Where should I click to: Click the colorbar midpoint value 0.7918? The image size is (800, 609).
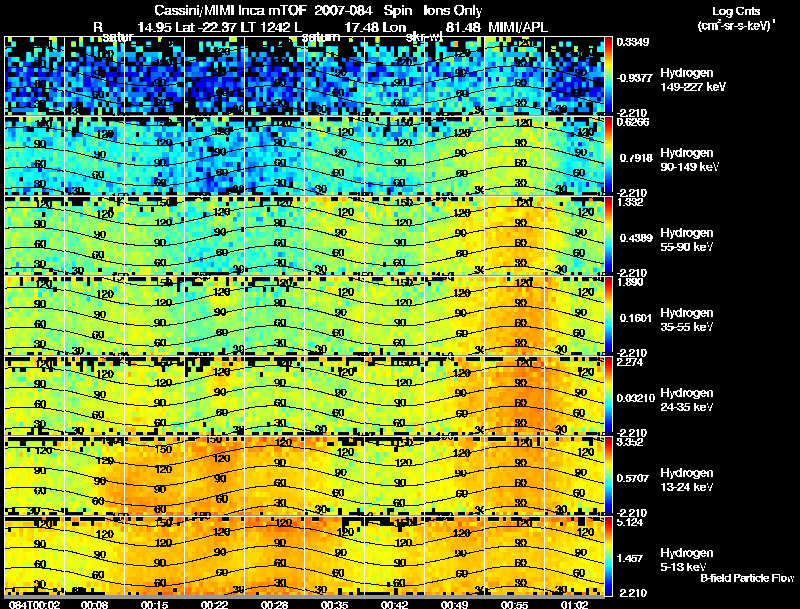636,158
